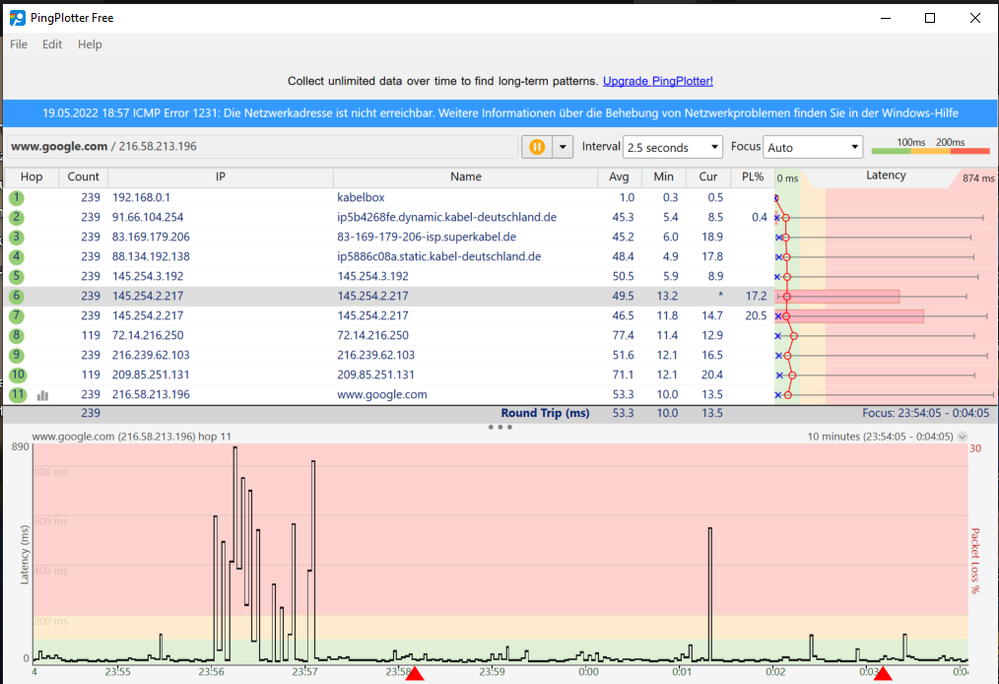Viewport: 999px width, 684px height.
Task: Expand the Interval 2.5 seconds combo box
Action: 673,147
